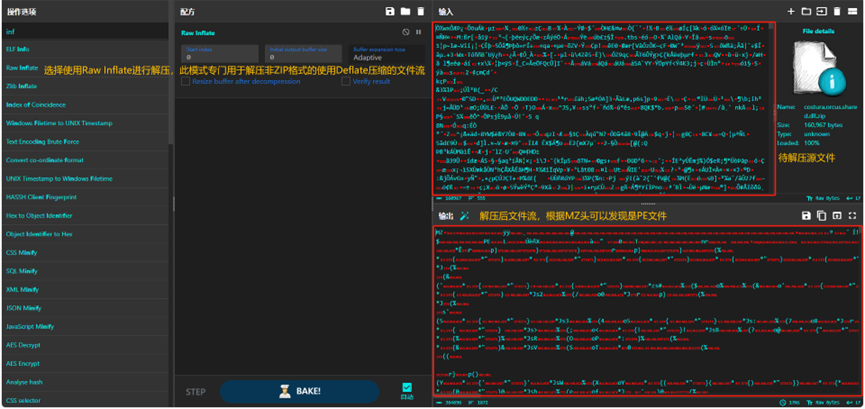The width and height of the screenshot is (865, 409).
Task: Open input LF end-of-line selector
Action: 852,198
